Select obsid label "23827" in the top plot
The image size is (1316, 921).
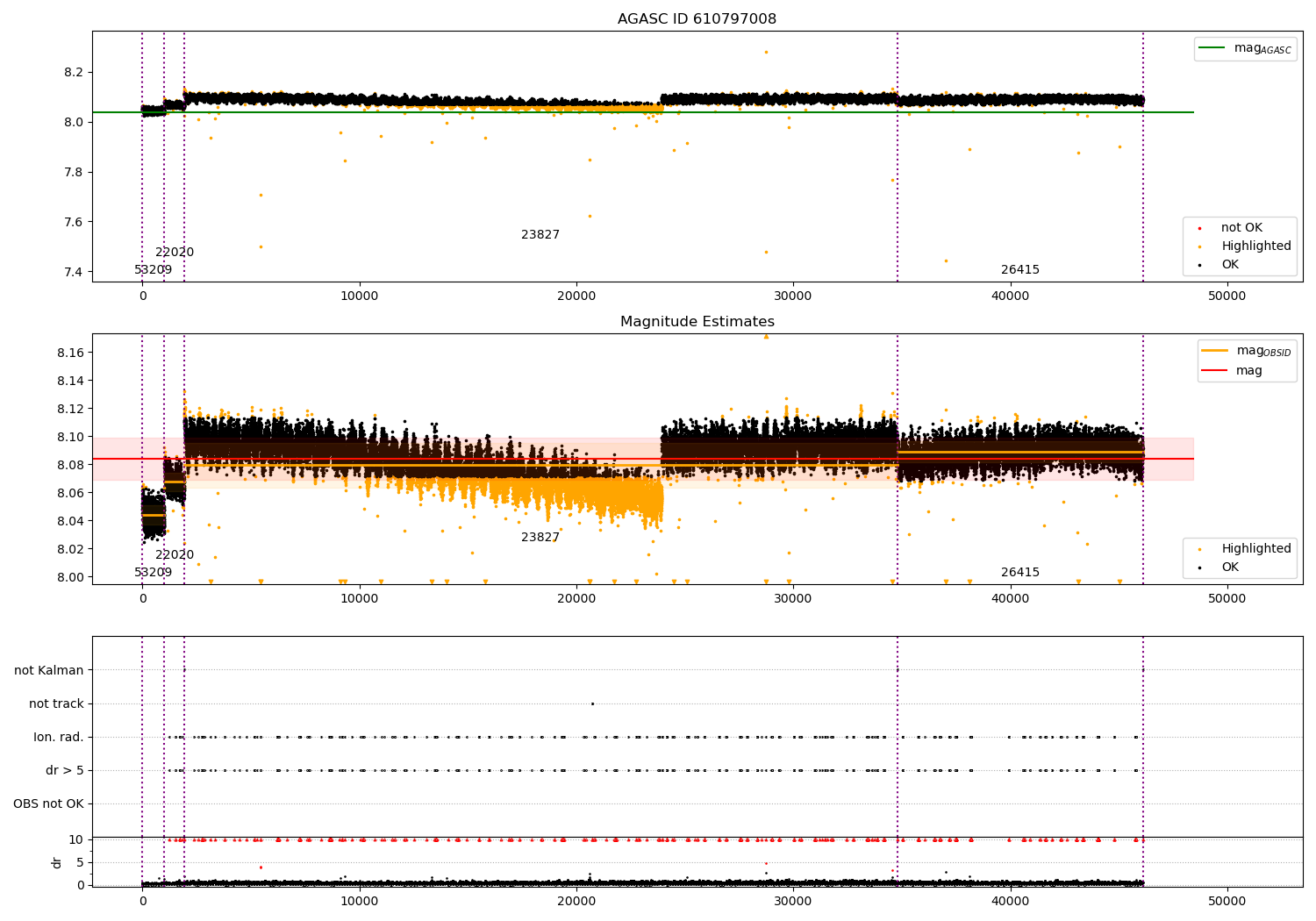click(540, 235)
